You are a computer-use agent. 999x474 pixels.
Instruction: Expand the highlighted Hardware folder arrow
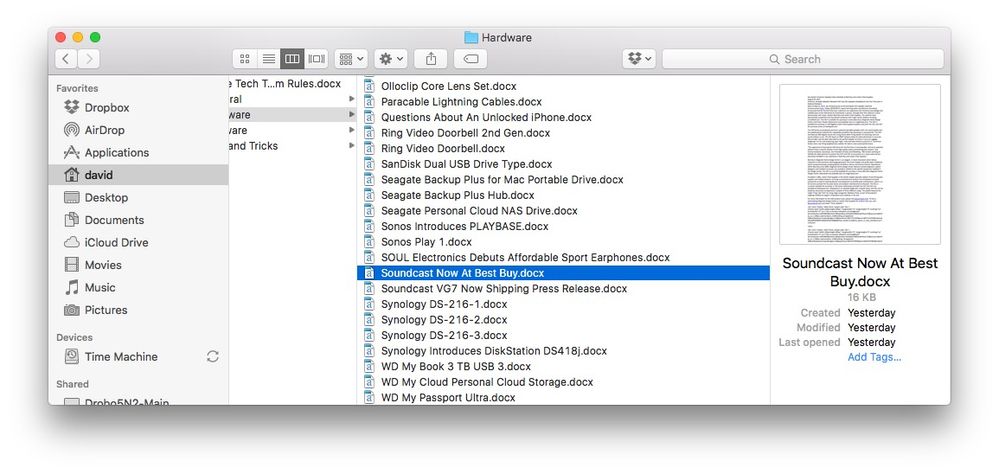pyautogui.click(x=352, y=115)
